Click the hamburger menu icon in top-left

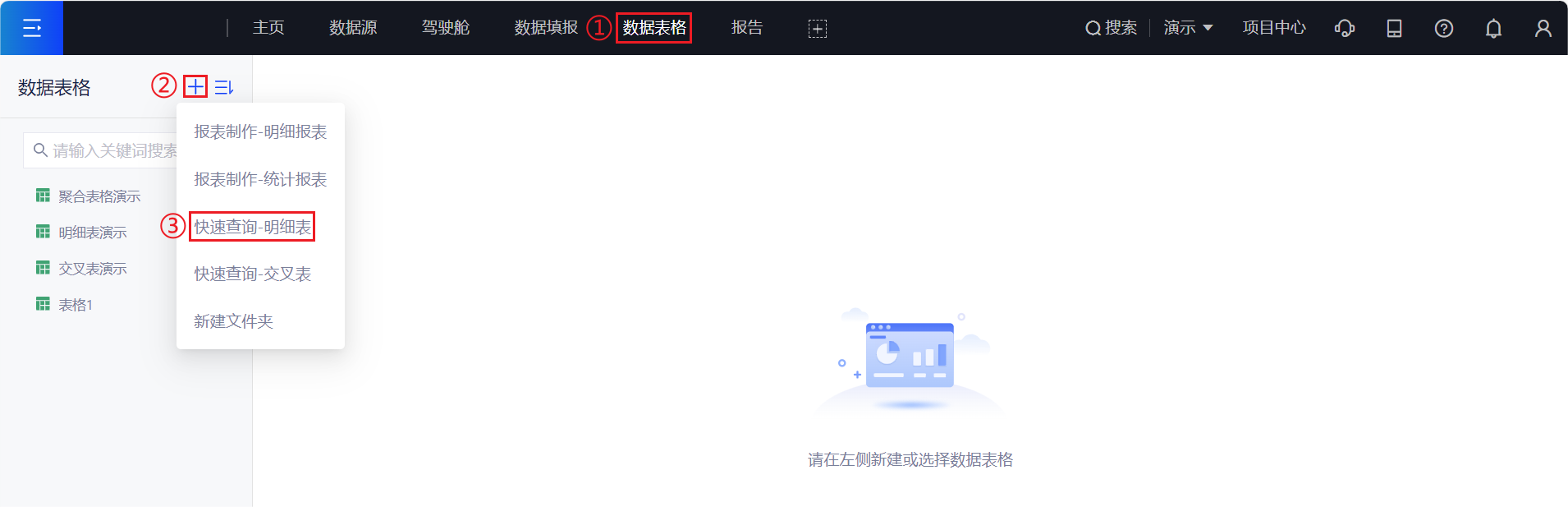tap(31, 28)
